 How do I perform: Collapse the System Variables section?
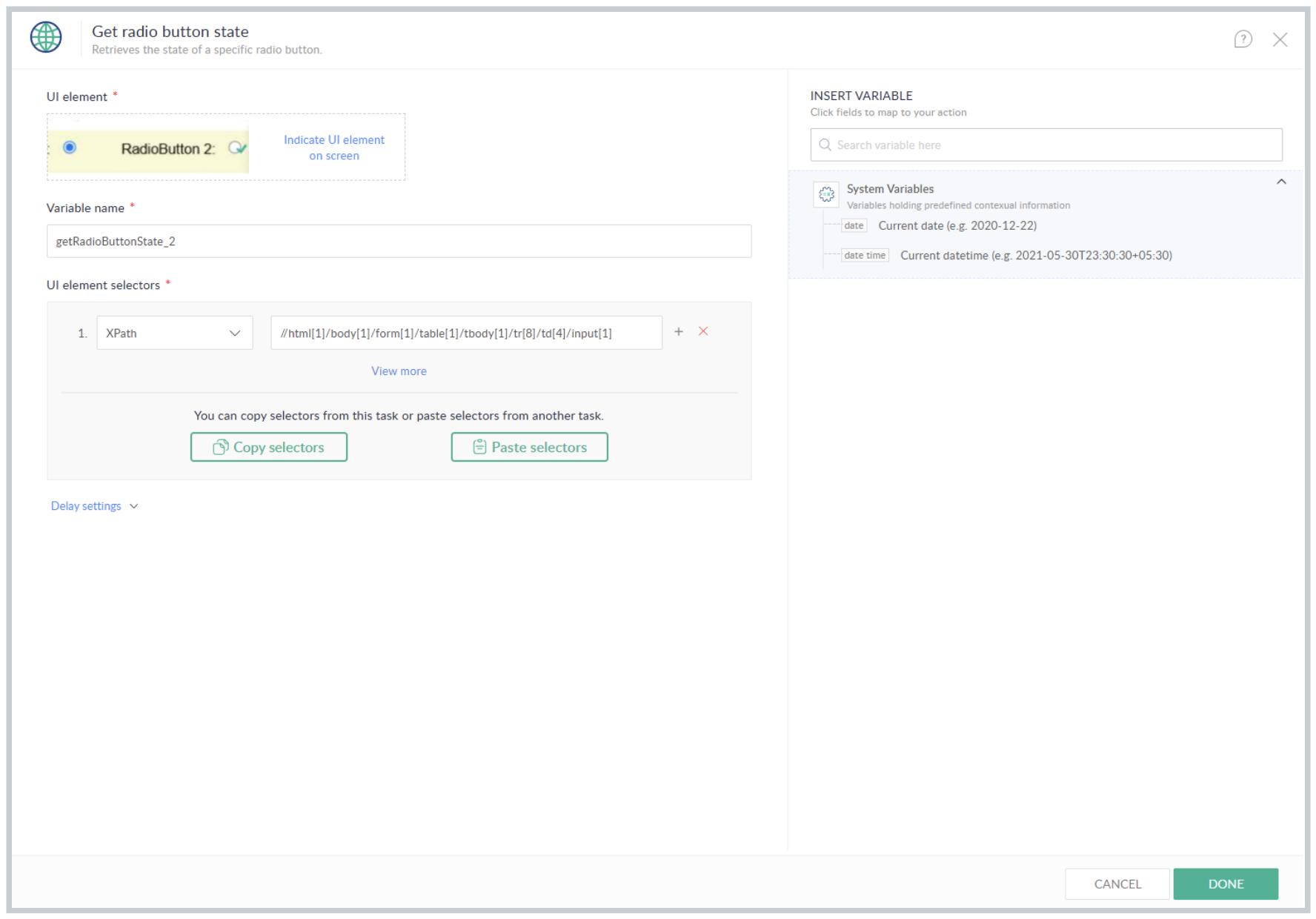tap(1281, 182)
